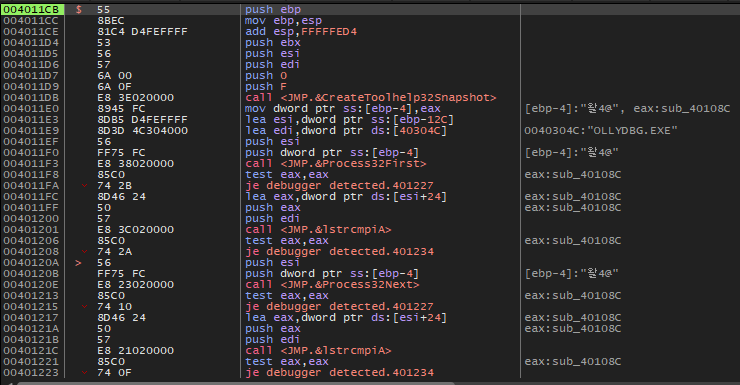The width and height of the screenshot is (740, 385).
Task: Select bytes '74 10' at 00401215
Action: 115,307
